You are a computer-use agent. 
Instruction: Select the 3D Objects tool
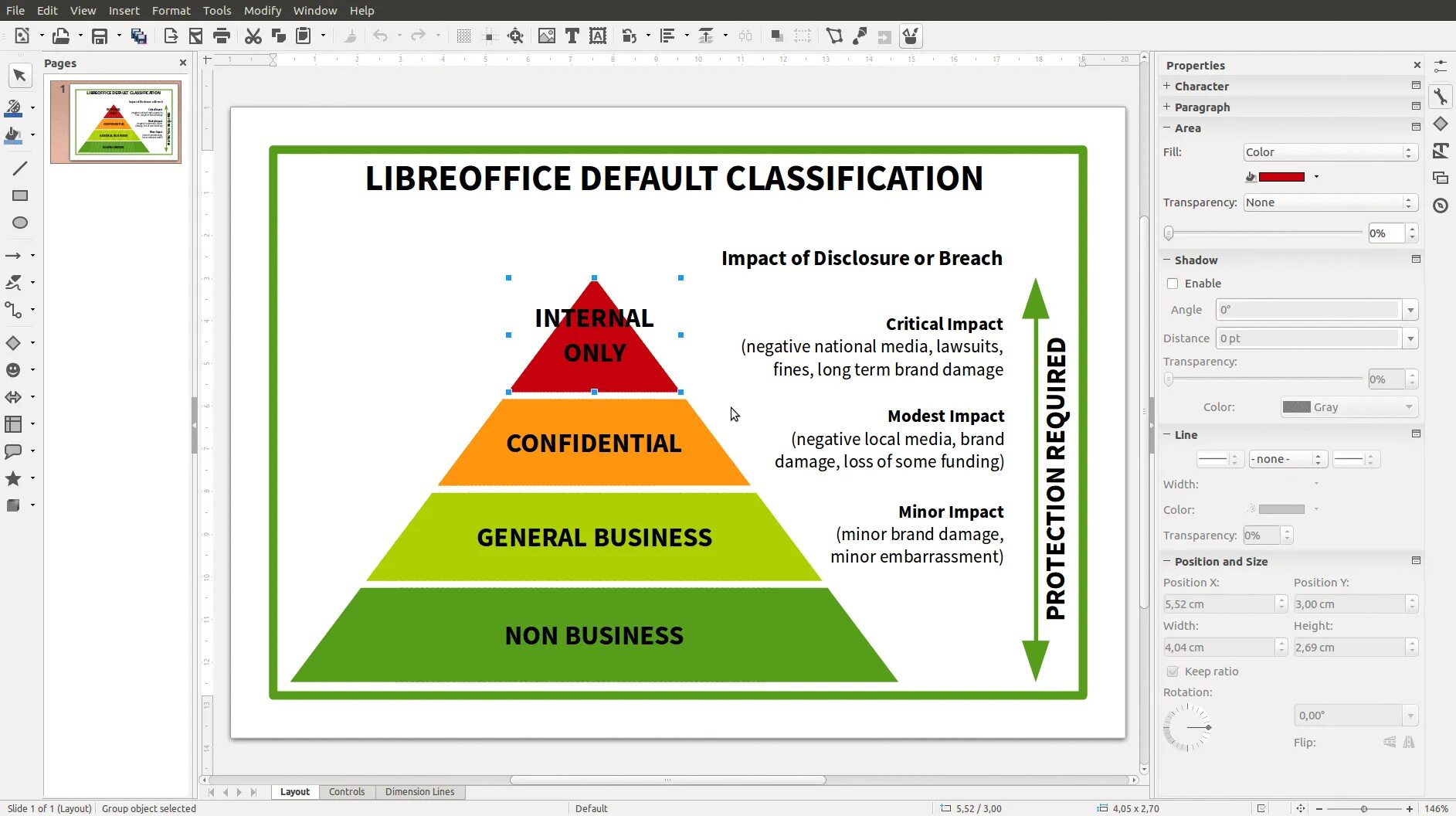(x=13, y=505)
